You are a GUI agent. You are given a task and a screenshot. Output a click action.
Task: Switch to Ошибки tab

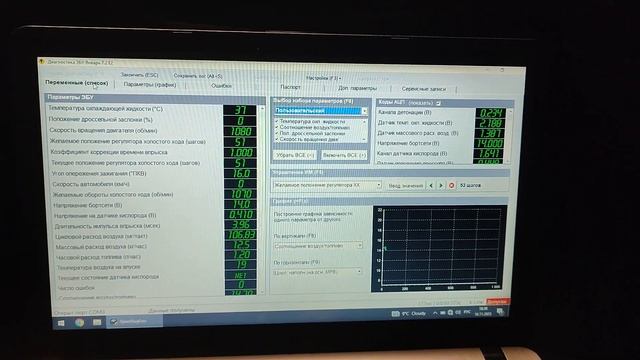click(222, 86)
